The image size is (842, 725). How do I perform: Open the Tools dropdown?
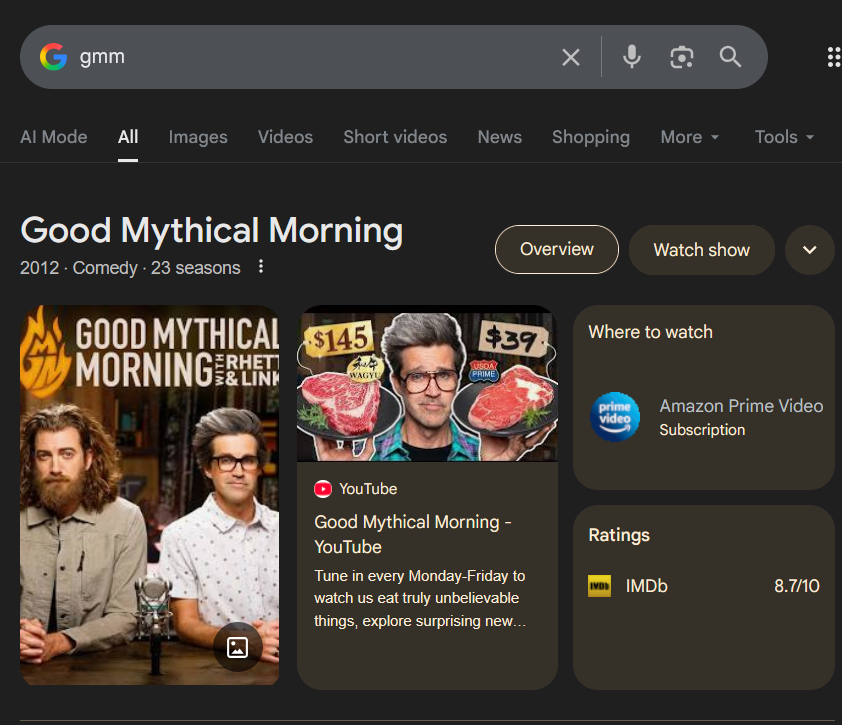pos(784,137)
